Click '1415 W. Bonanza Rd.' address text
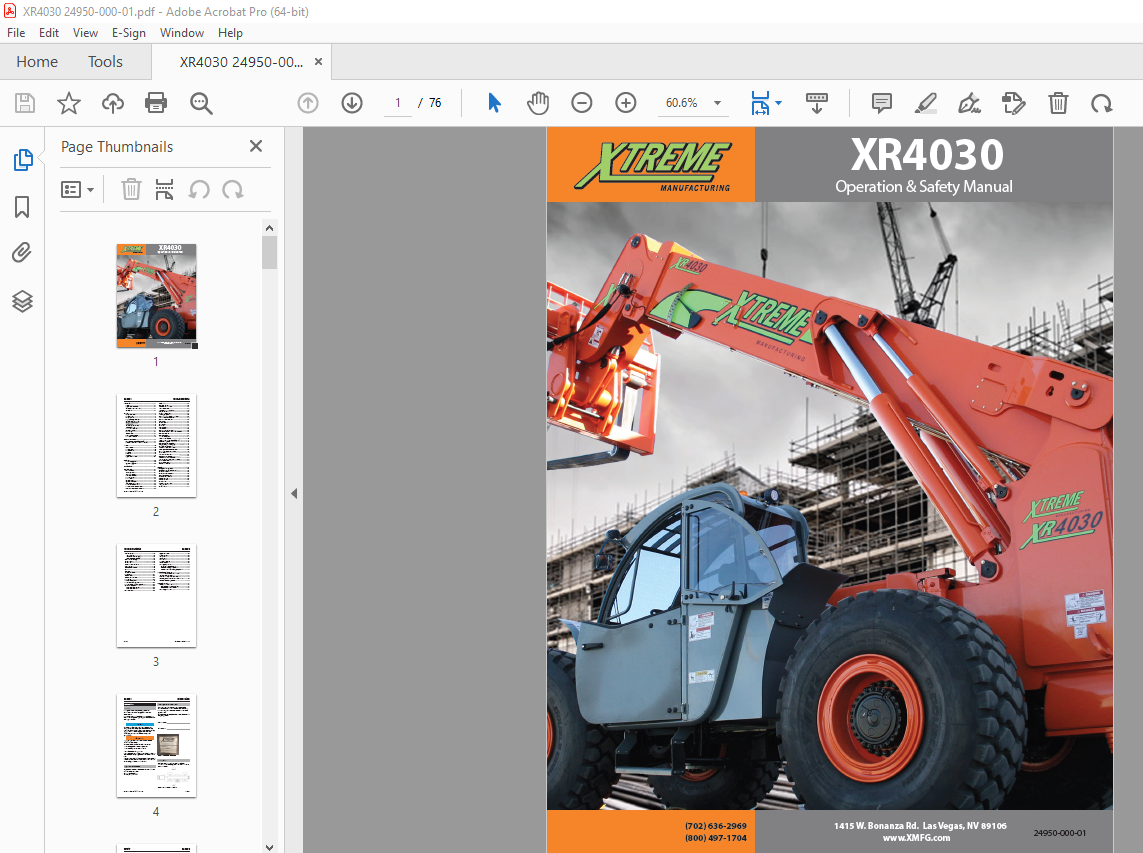1143x853 pixels. point(875,826)
